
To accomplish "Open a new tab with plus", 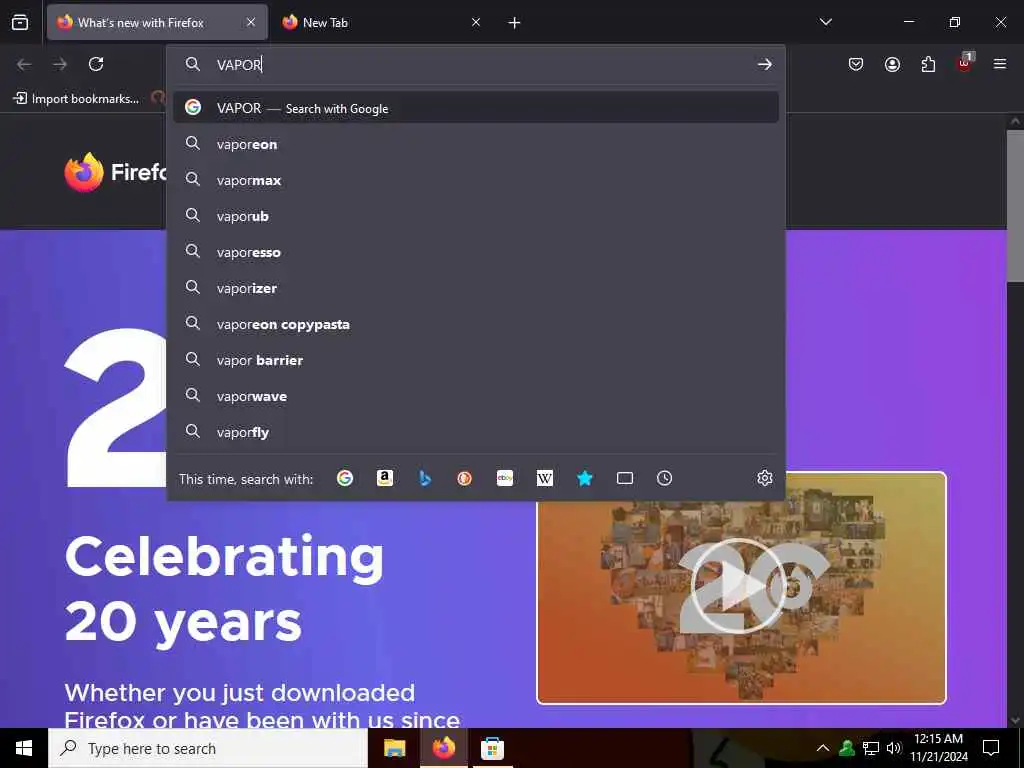I will click(x=514, y=23).
